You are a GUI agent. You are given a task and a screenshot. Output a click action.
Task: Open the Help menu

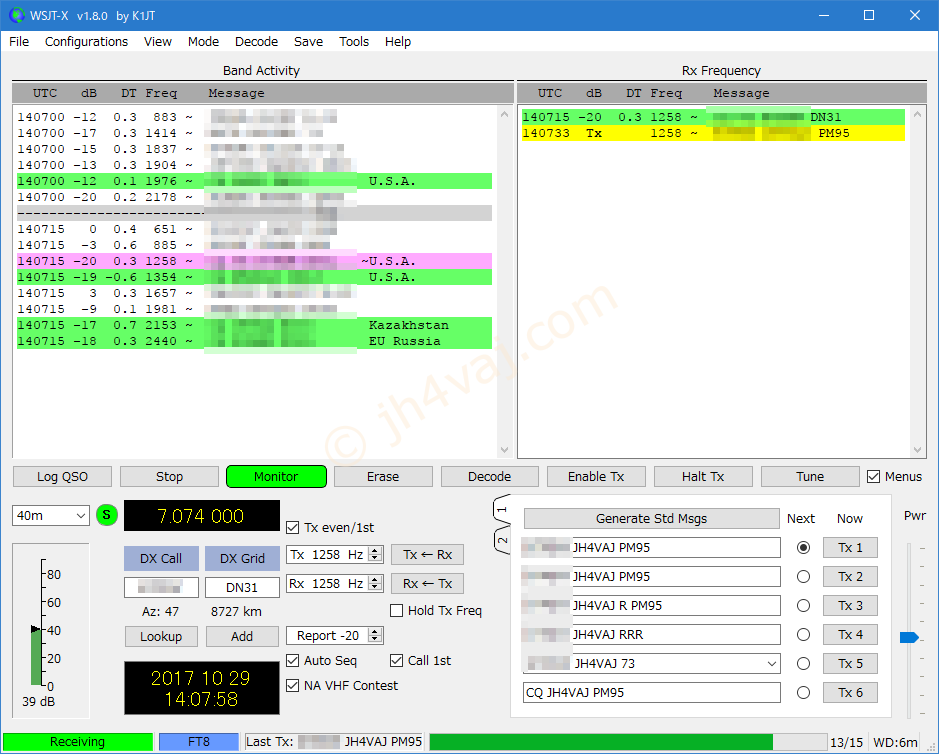click(398, 41)
